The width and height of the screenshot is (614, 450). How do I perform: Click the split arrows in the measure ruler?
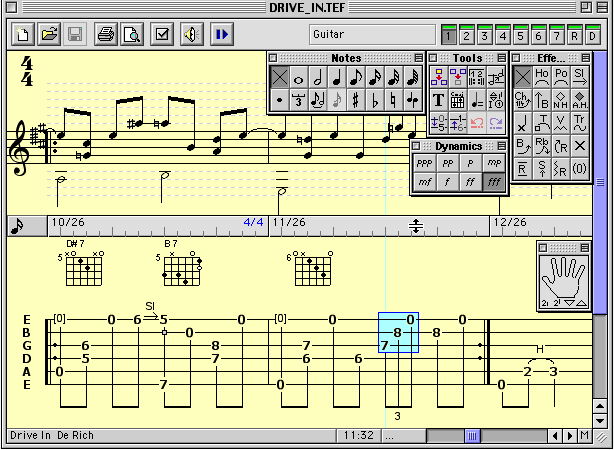point(416,228)
